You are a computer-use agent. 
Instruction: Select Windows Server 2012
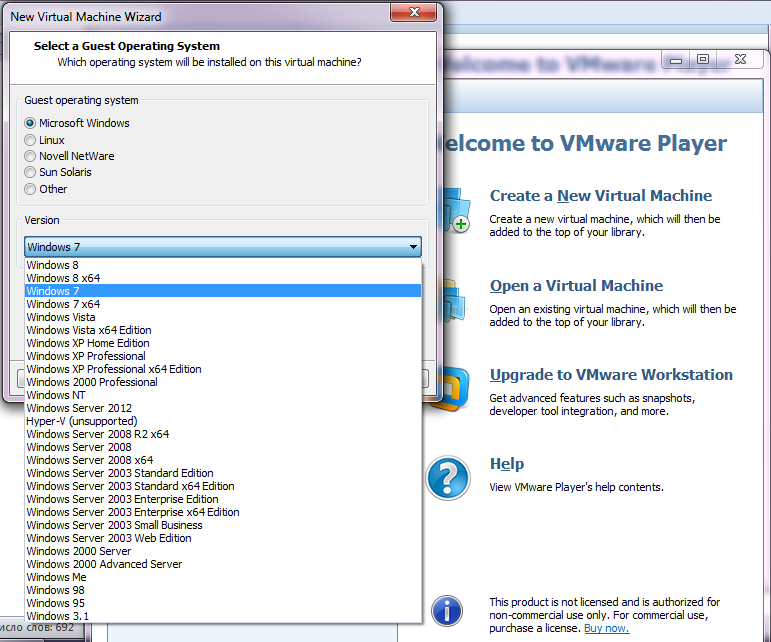[223, 408]
